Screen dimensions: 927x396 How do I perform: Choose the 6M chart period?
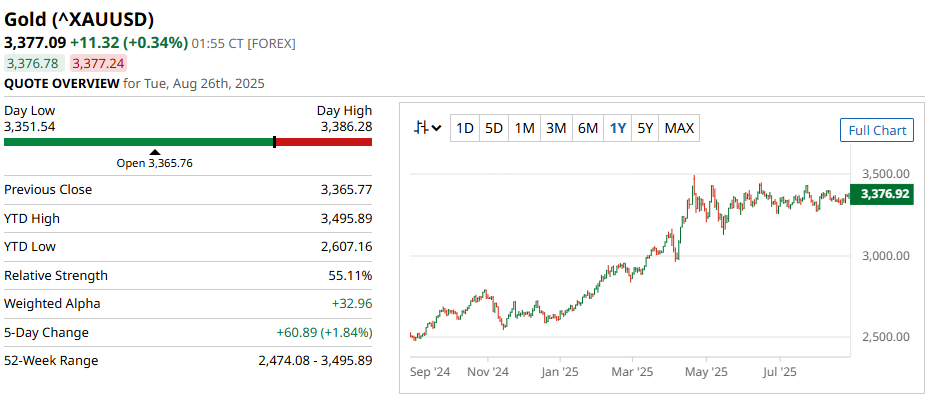(x=588, y=128)
